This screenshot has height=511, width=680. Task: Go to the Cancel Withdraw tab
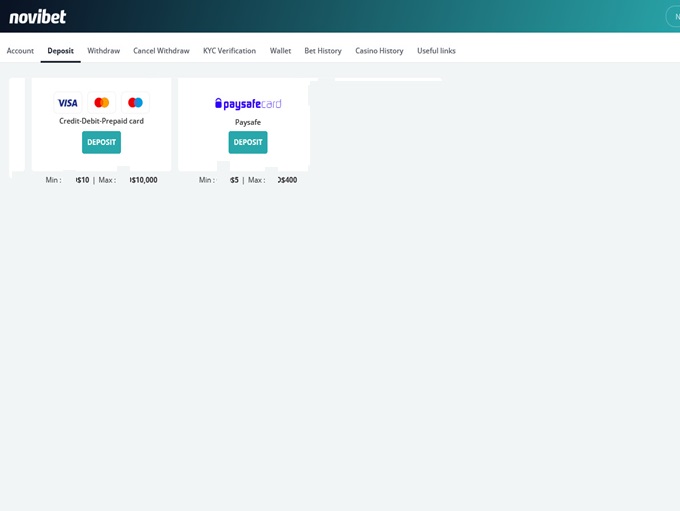(161, 51)
